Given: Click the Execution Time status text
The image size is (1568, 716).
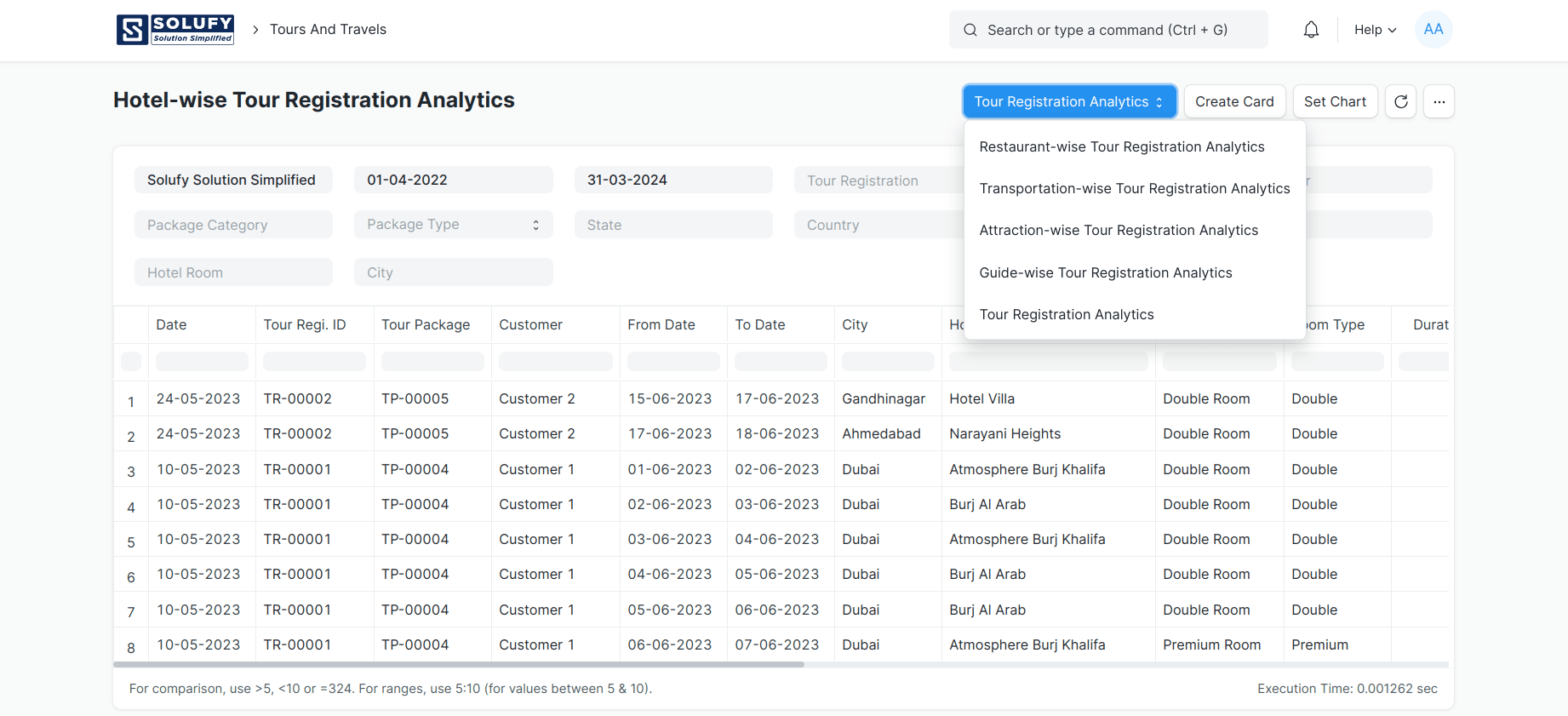Looking at the screenshot, I should [x=1347, y=689].
